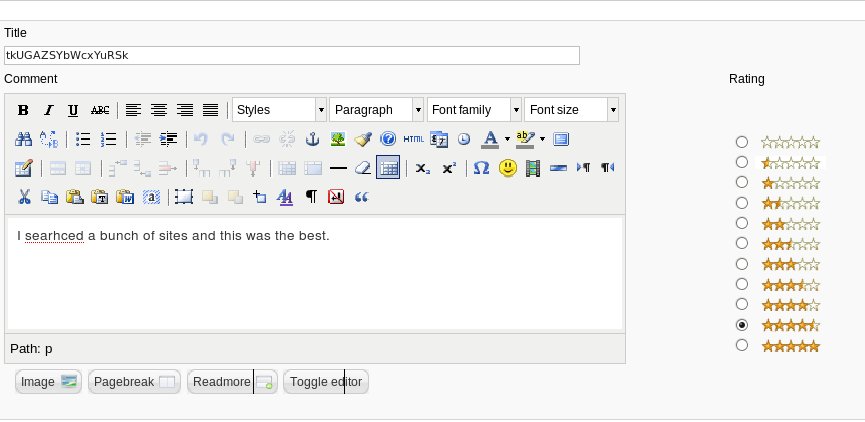The width and height of the screenshot is (865, 422).
Task: Select one star rating
Action: point(742,182)
